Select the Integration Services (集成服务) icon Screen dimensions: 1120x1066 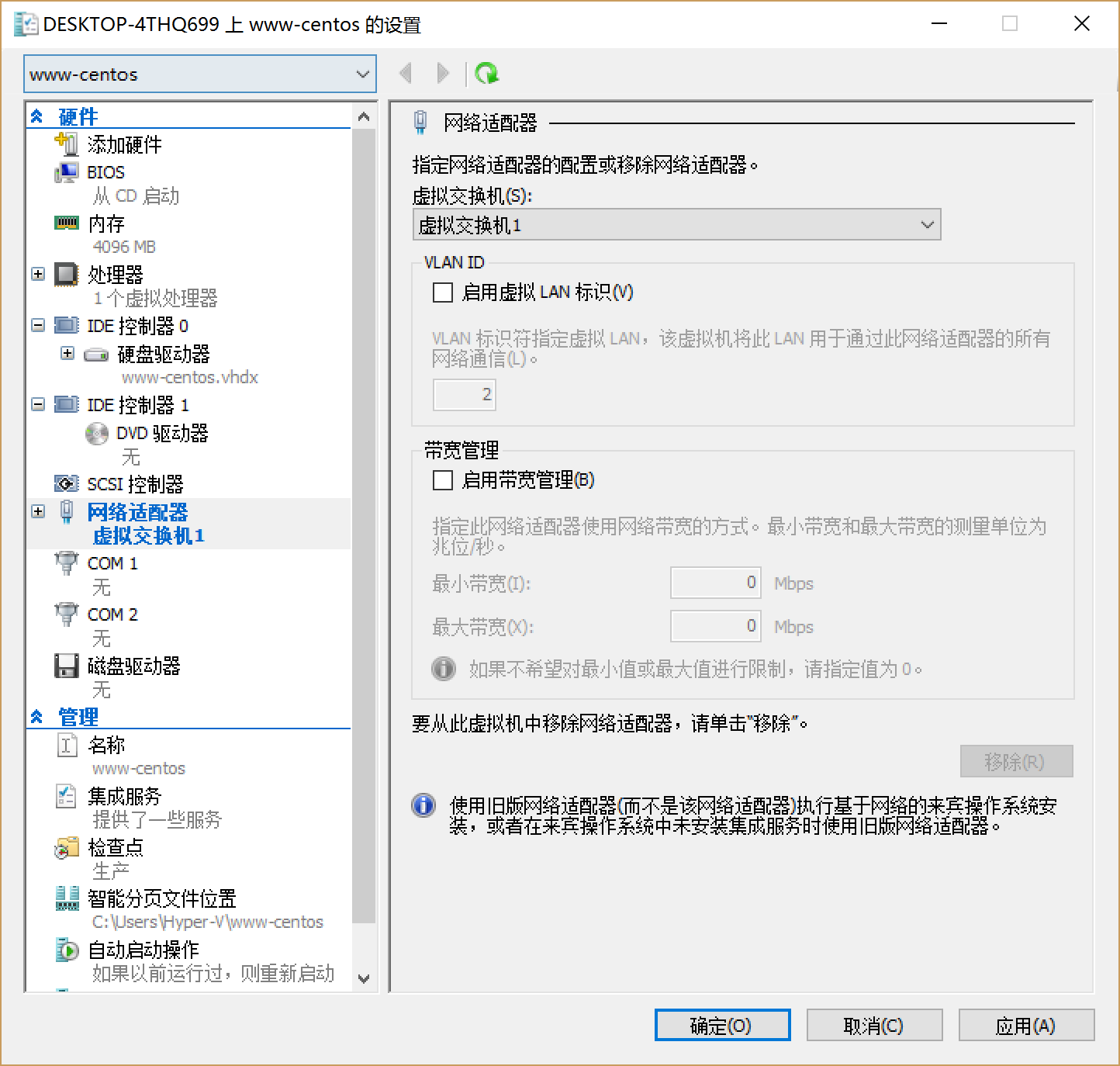pyautogui.click(x=67, y=796)
